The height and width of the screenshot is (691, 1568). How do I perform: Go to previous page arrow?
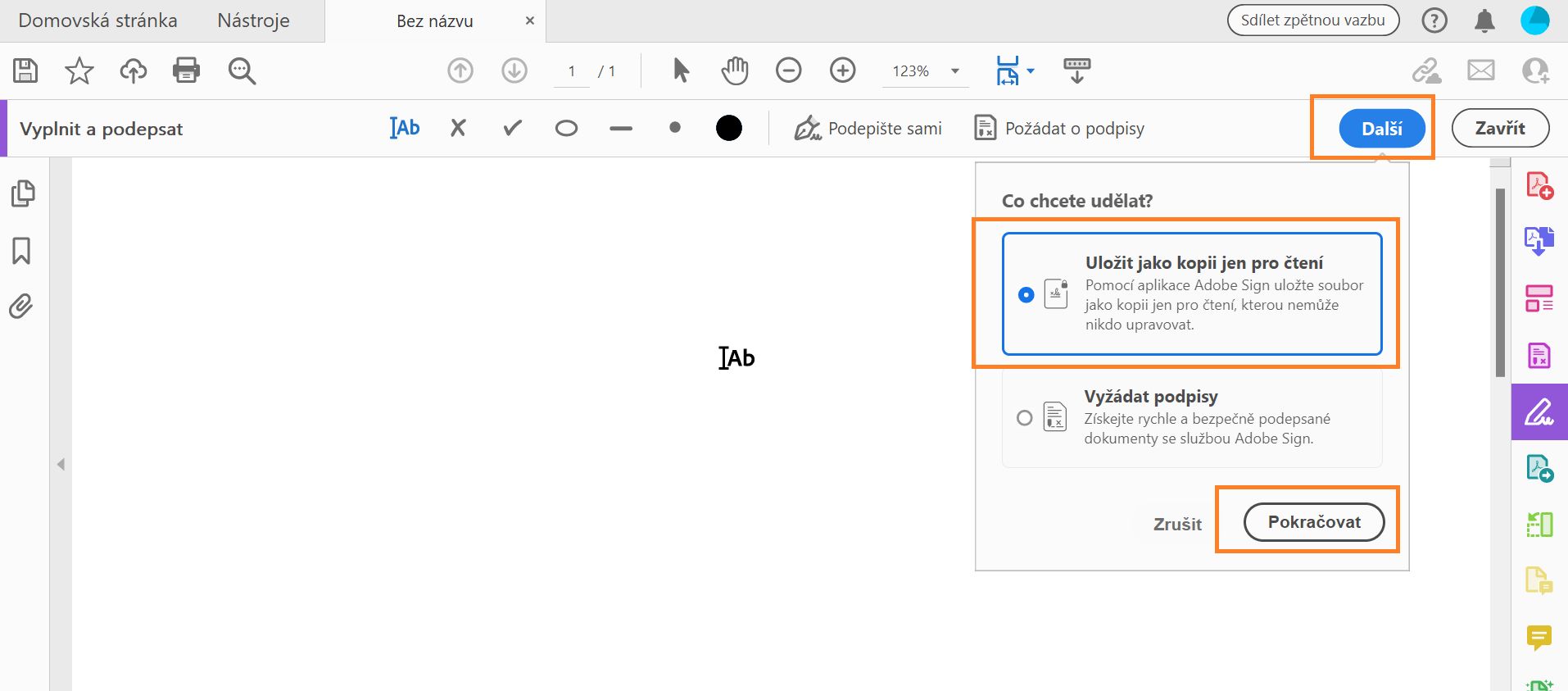click(x=460, y=70)
